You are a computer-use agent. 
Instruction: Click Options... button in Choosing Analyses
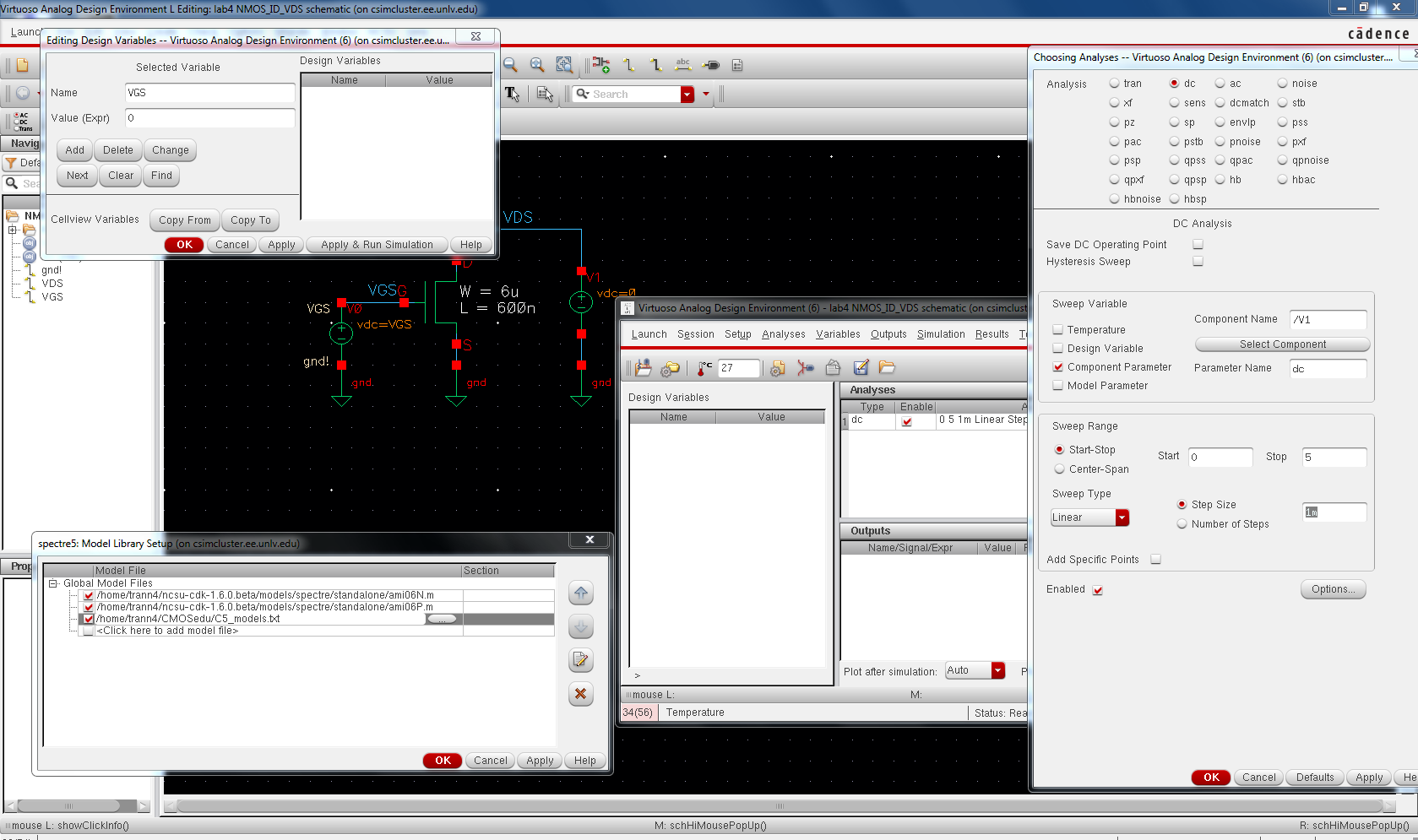(1333, 589)
